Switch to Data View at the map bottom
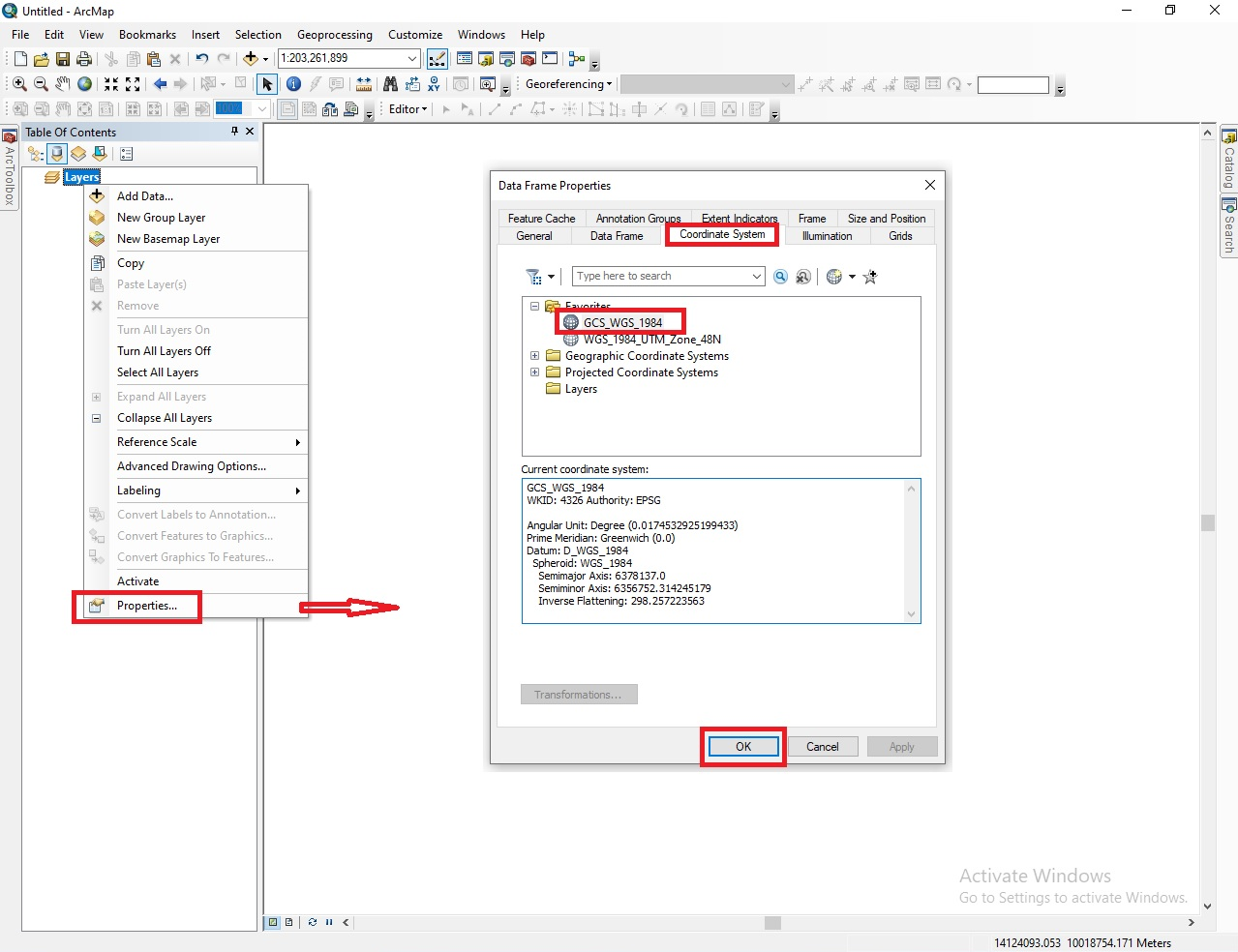The width and height of the screenshot is (1238, 952). tap(274, 922)
